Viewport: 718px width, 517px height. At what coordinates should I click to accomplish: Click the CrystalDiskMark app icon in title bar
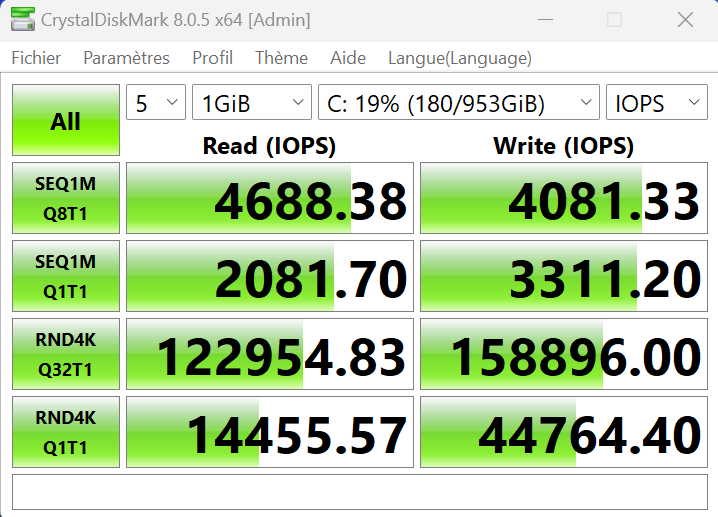(23, 20)
